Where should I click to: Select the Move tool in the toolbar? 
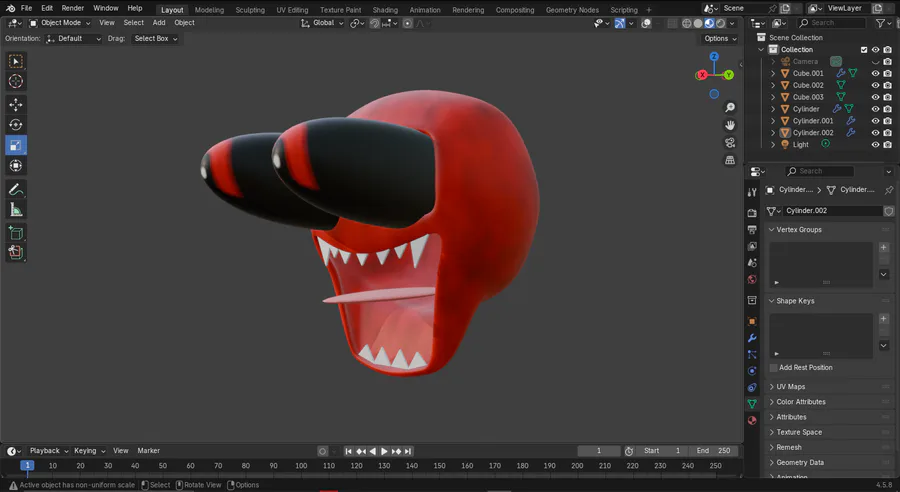pos(16,104)
